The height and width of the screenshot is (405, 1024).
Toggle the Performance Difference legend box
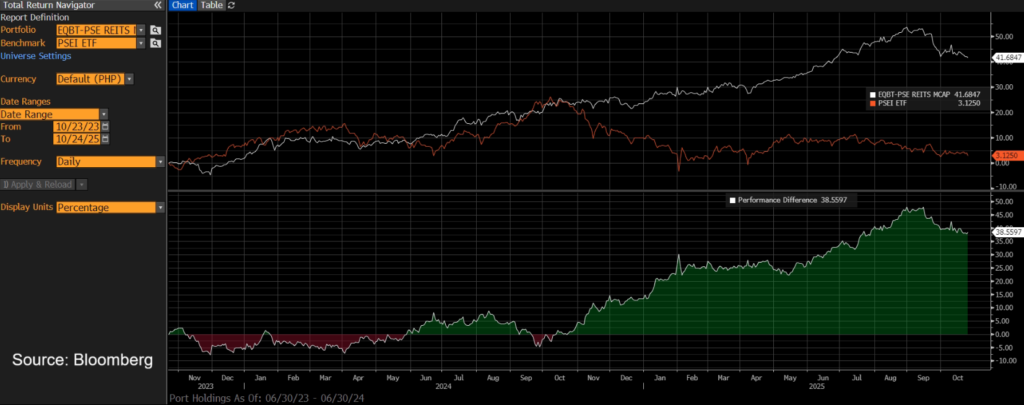(733, 200)
